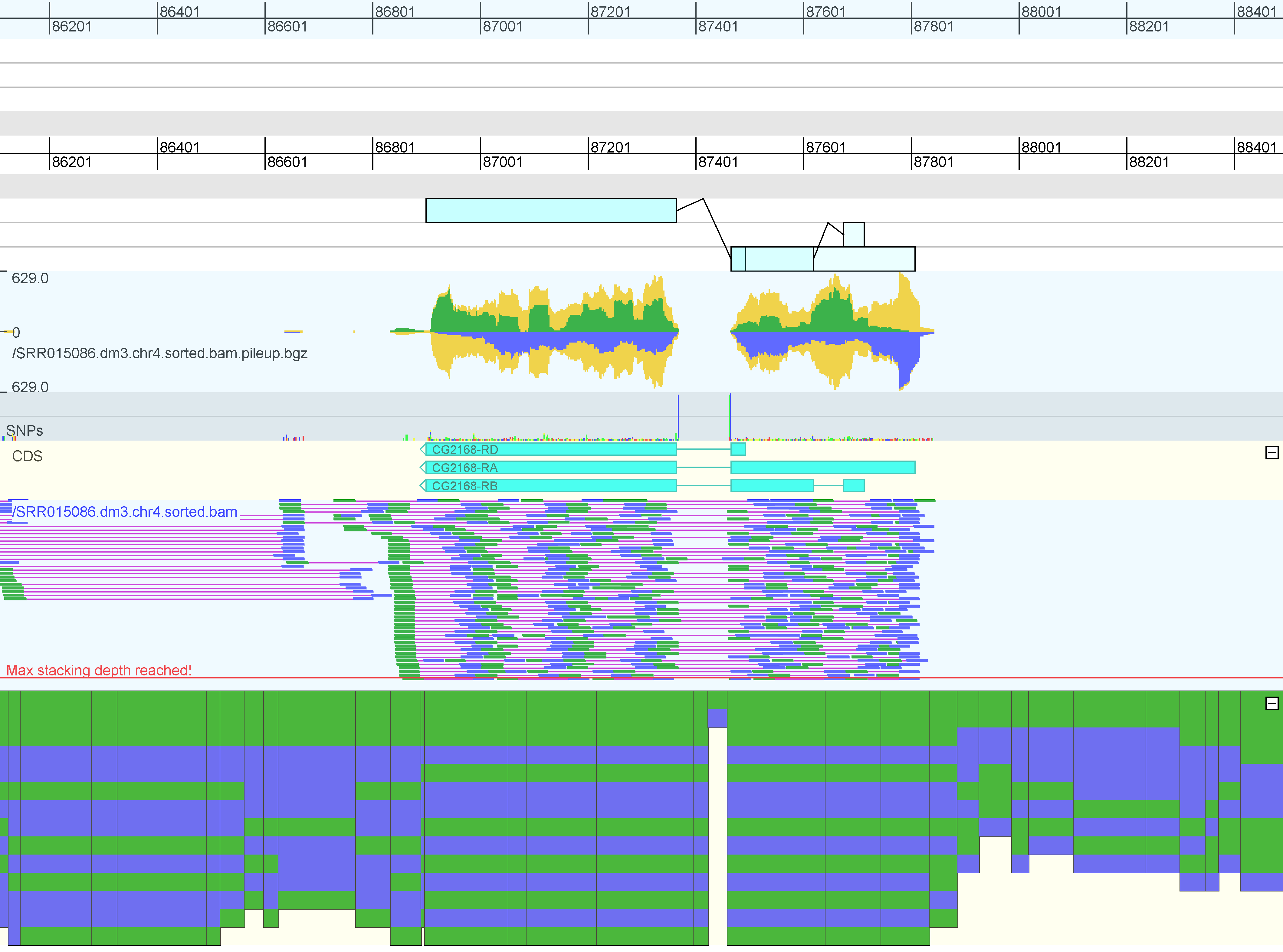Image resolution: width=1283 pixels, height=952 pixels.
Task: Click ruler position 87001 in the top scale
Action: point(502,27)
